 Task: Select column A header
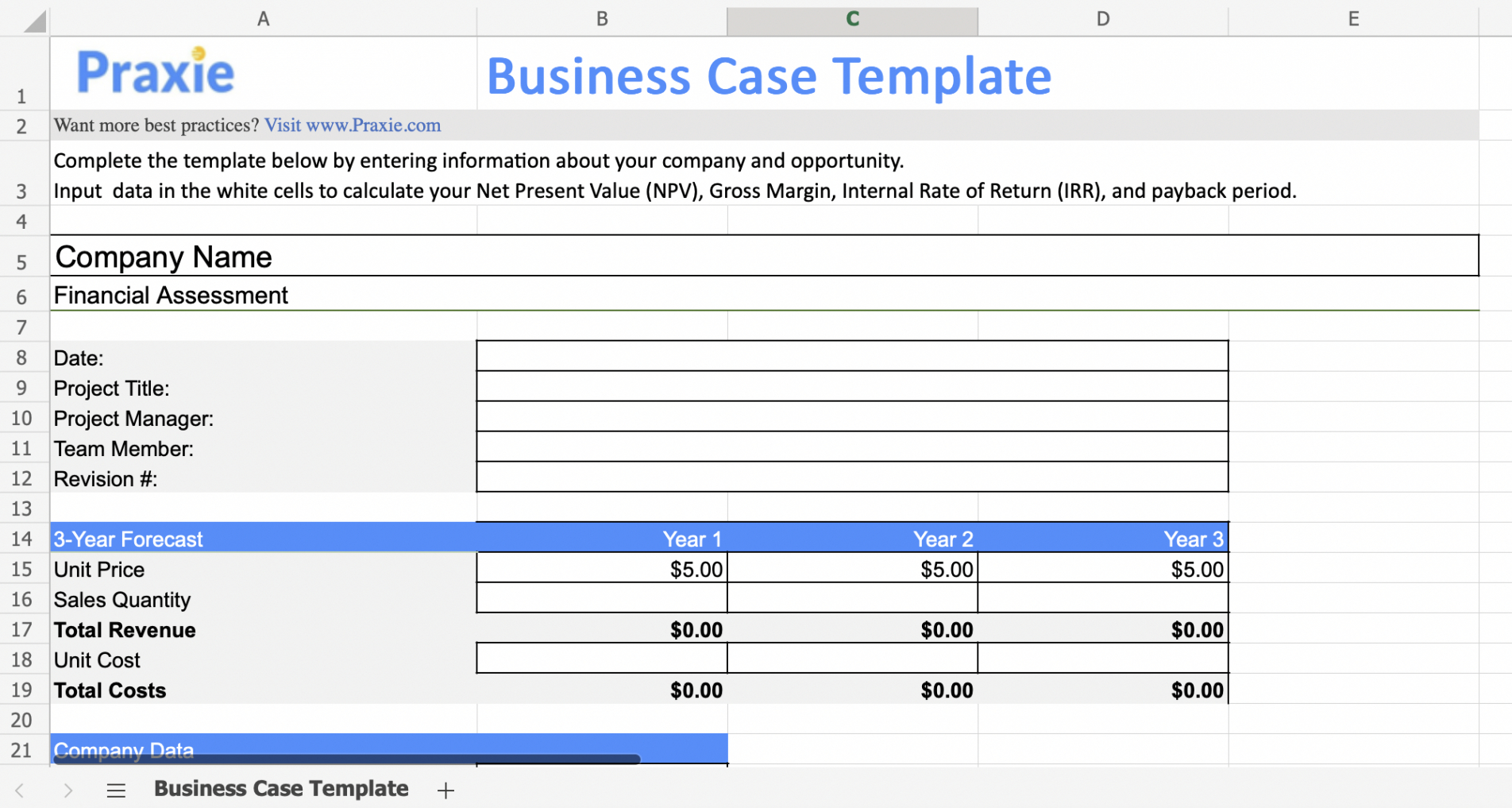click(x=264, y=19)
